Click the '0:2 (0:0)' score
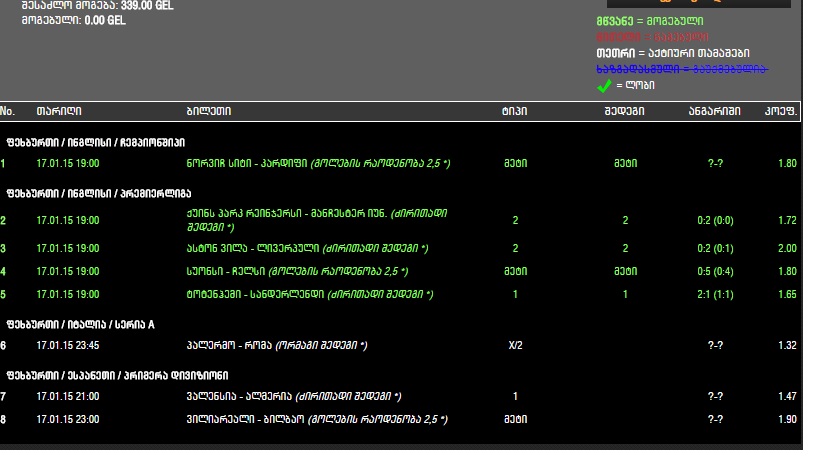Screen dimensions: 819x460 pyautogui.click(x=715, y=220)
